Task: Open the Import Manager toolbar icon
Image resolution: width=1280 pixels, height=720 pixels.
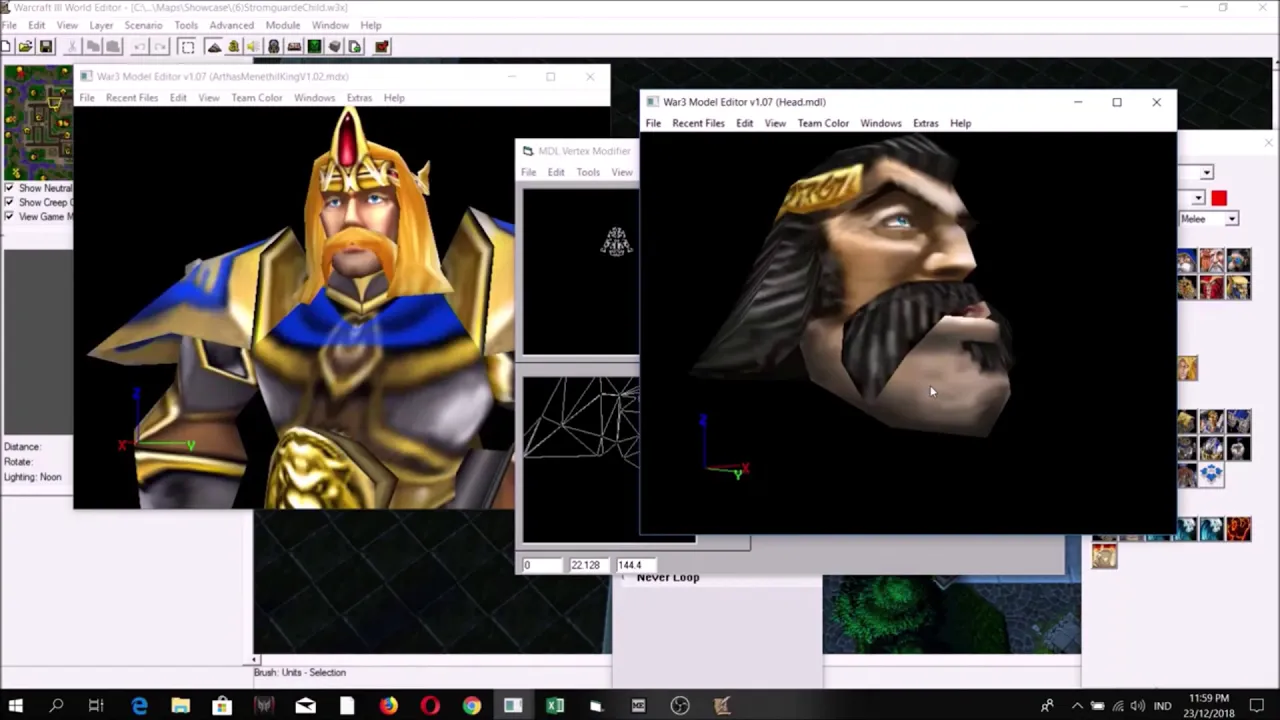Action: 355,46
